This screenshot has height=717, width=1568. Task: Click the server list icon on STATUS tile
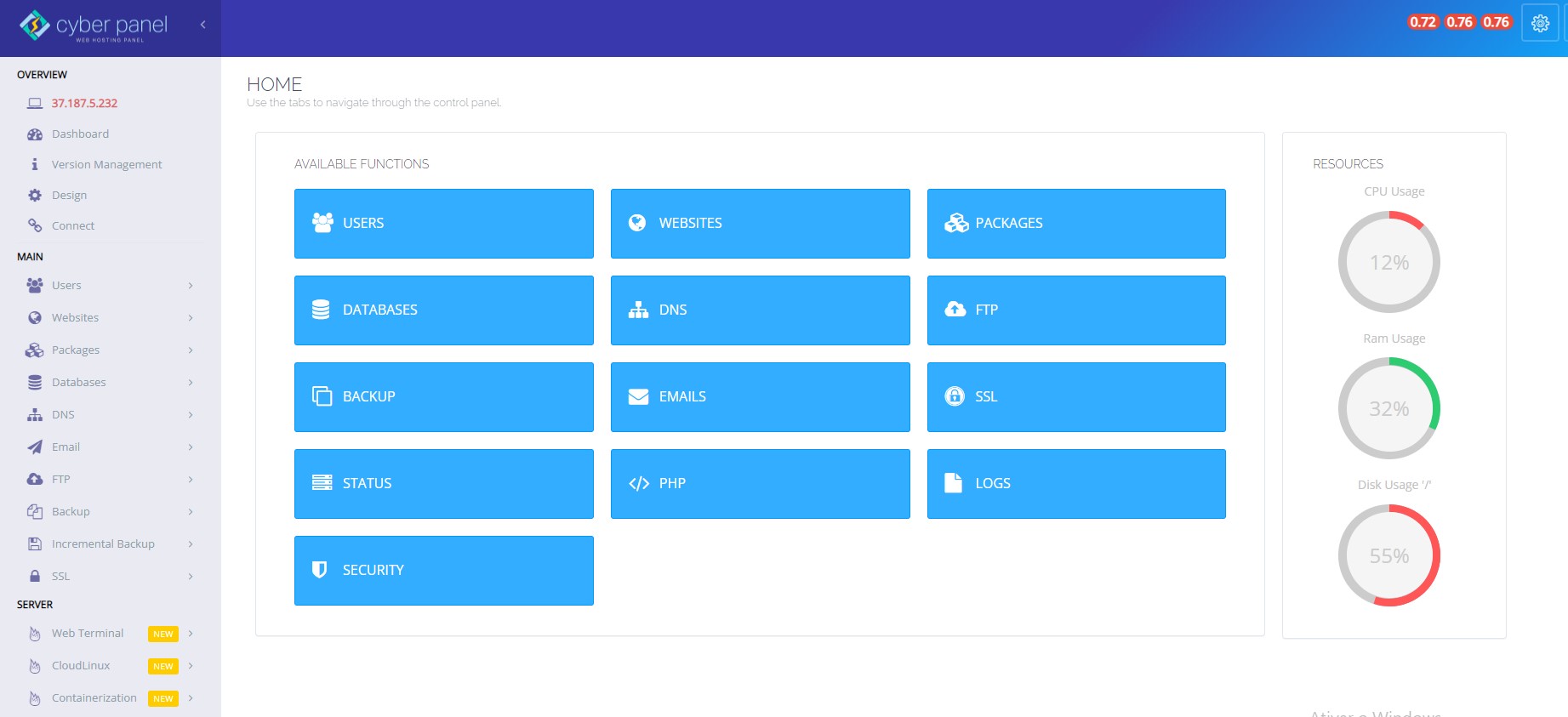click(322, 482)
